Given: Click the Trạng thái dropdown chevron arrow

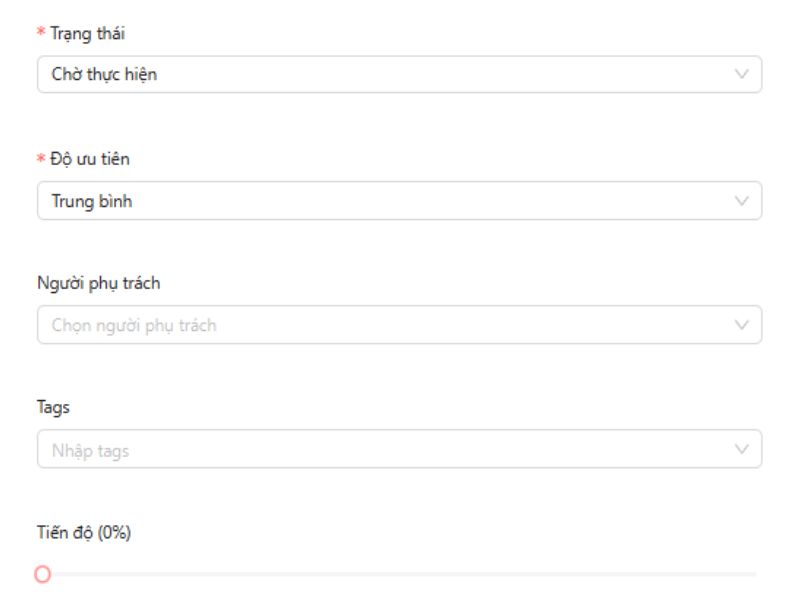Looking at the screenshot, I should pos(741,74).
